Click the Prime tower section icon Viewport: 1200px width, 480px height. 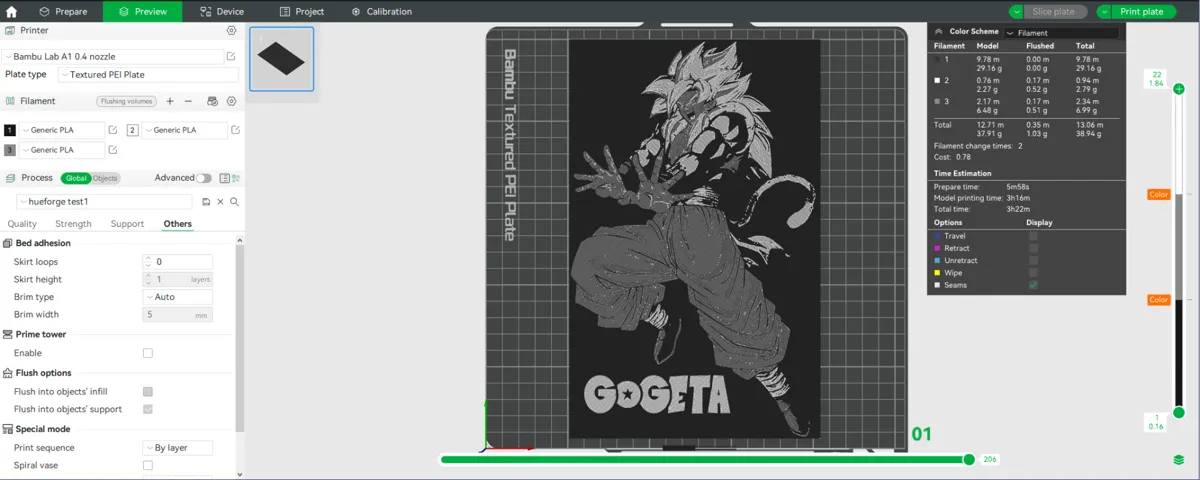8,334
